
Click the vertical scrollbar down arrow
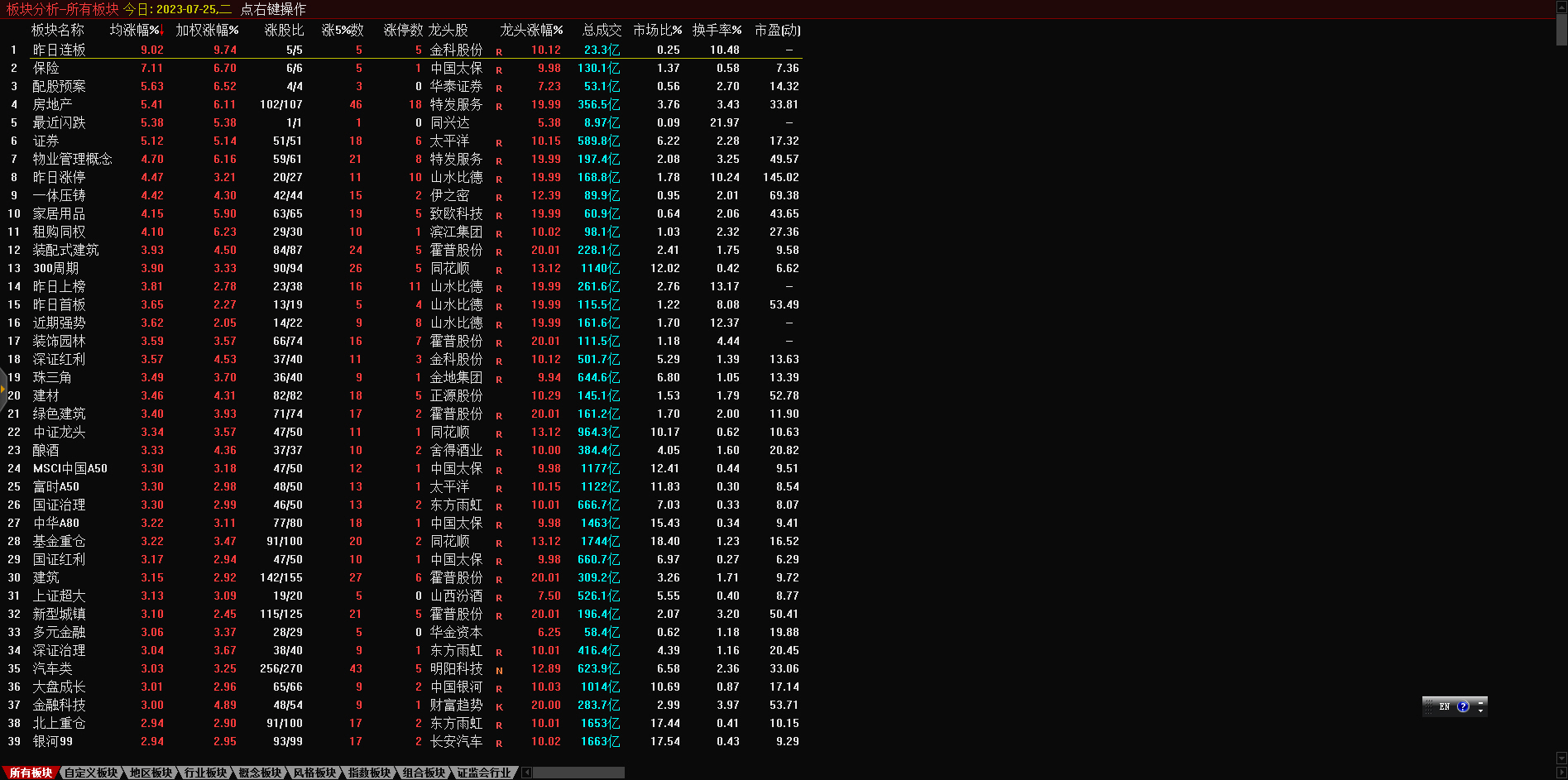1561,758
